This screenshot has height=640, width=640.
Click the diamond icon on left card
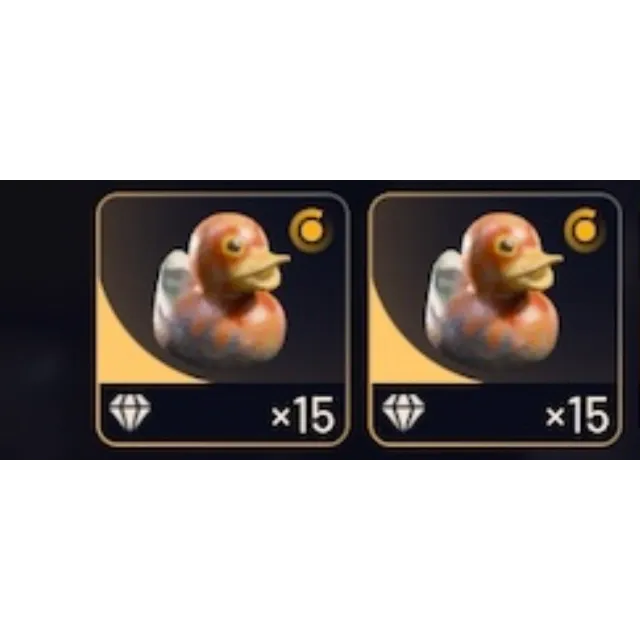point(130,411)
